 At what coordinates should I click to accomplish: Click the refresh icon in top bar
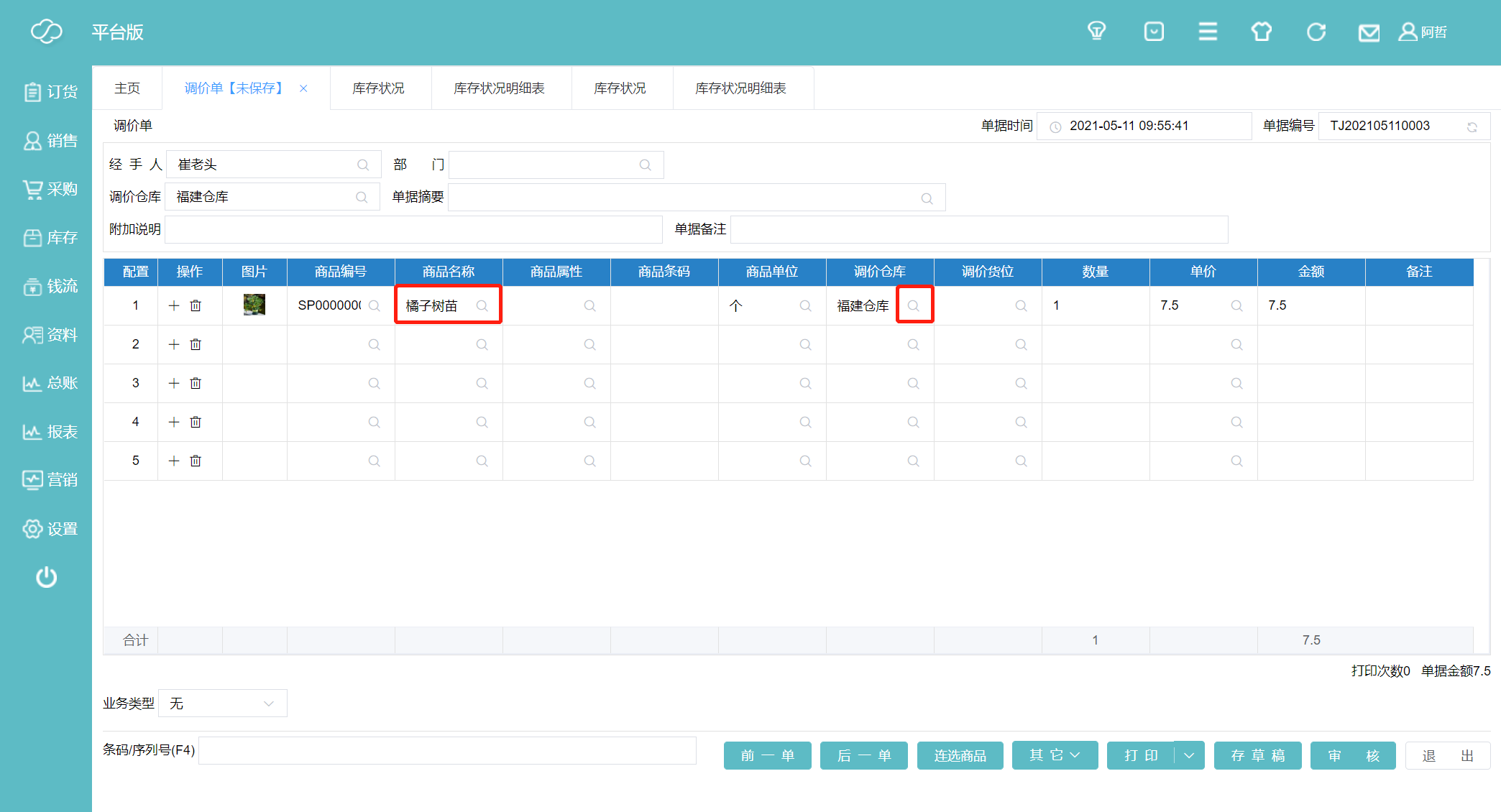tap(1316, 32)
